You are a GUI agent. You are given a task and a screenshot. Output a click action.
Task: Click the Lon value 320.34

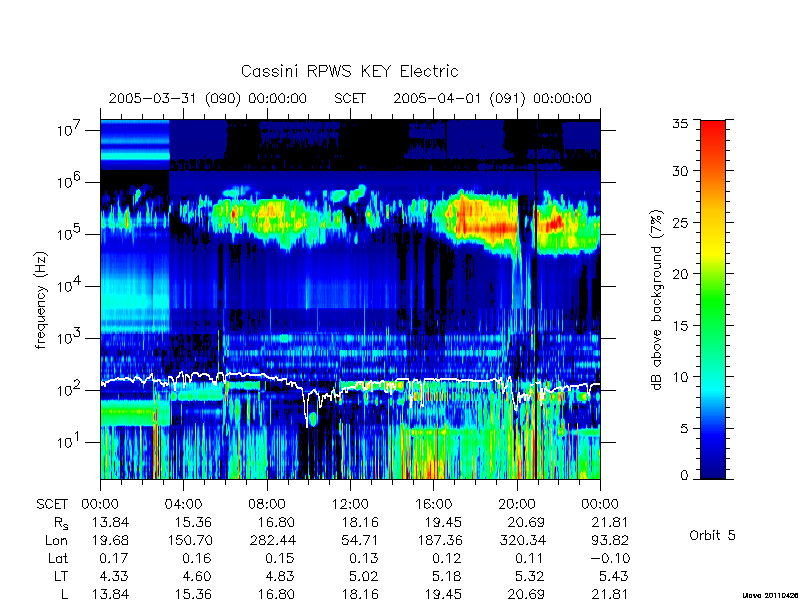(523, 540)
